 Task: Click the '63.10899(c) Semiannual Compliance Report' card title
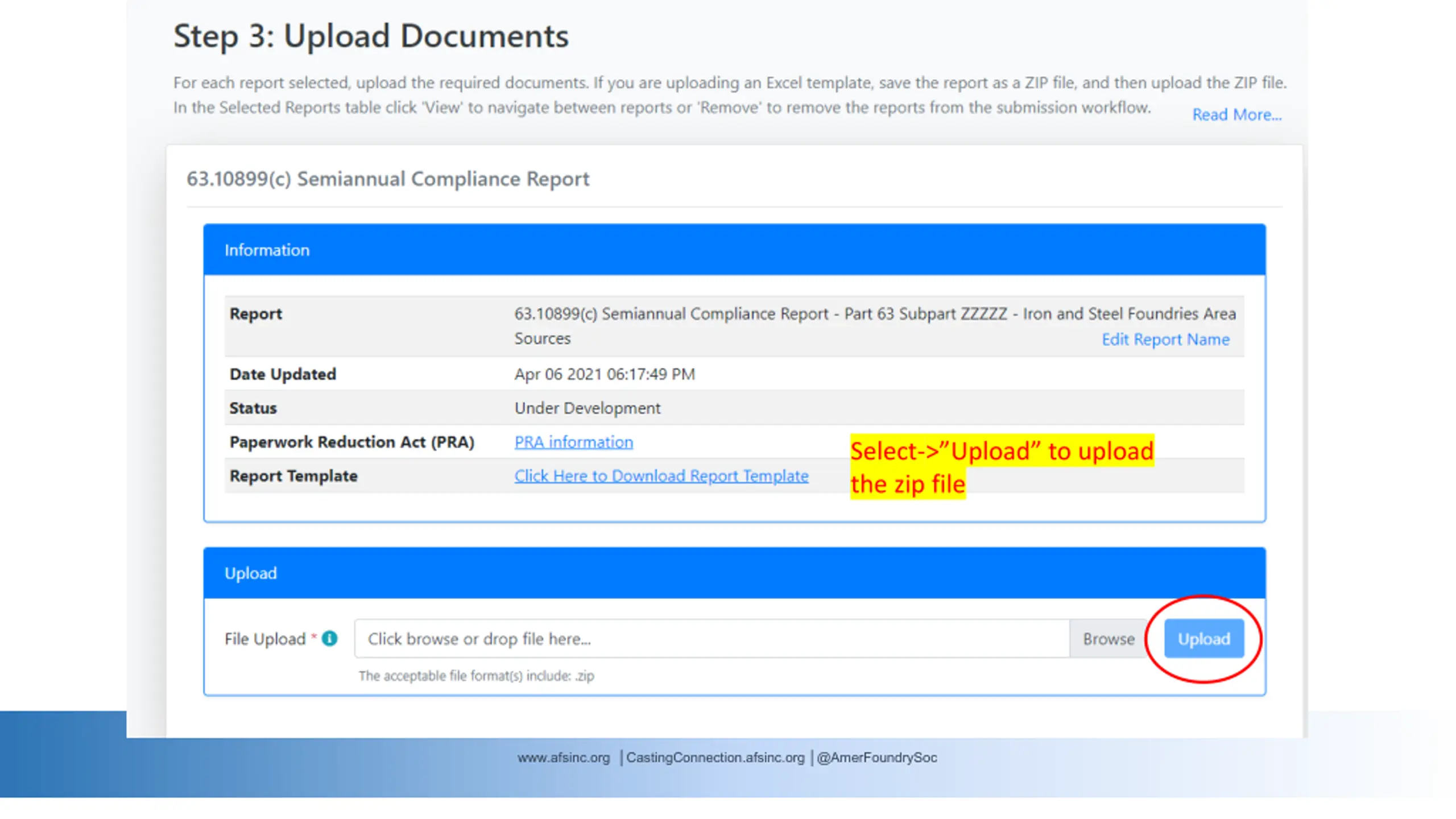[388, 179]
